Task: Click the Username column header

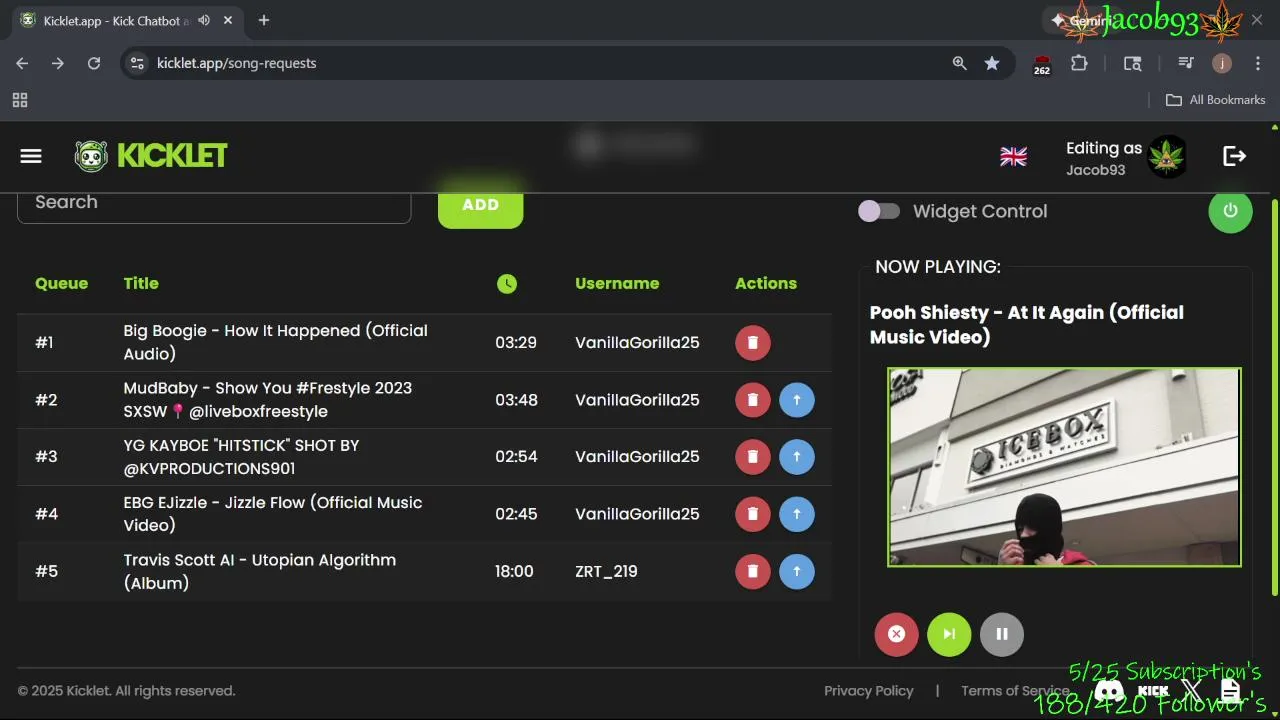Action: pos(617,284)
